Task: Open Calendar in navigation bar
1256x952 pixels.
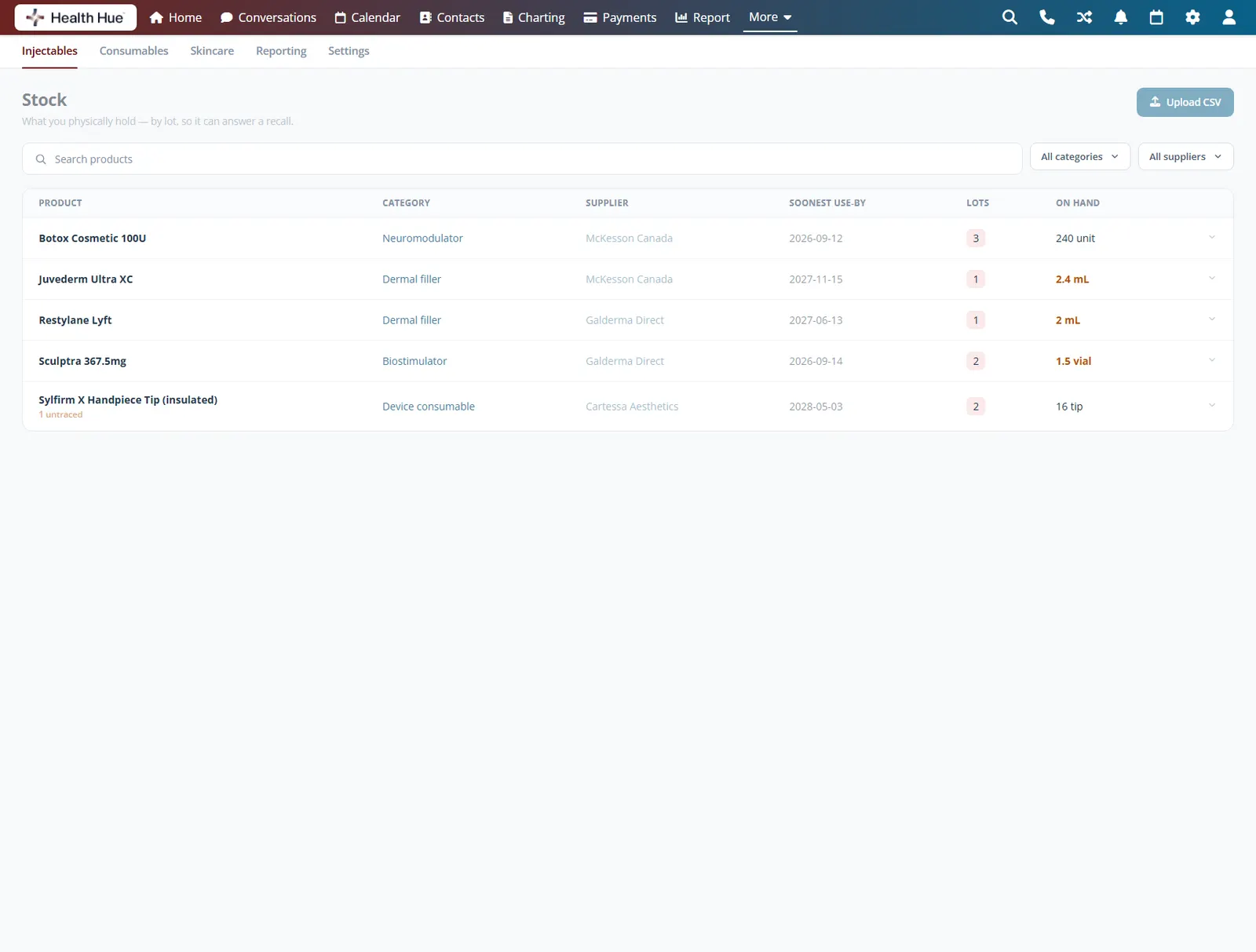Action: click(x=367, y=17)
